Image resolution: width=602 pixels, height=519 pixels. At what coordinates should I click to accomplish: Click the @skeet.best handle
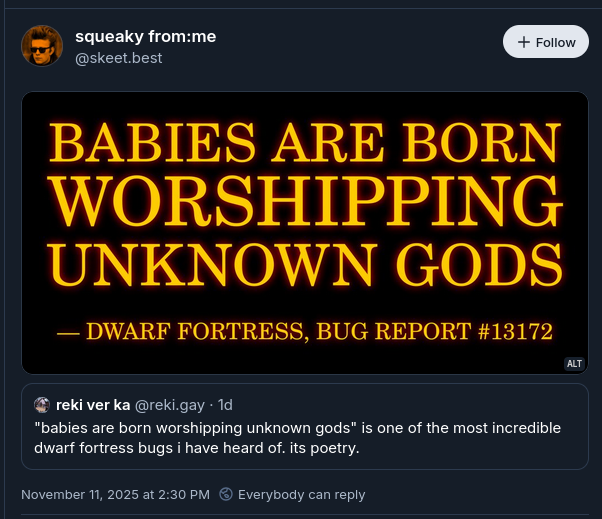(118, 58)
